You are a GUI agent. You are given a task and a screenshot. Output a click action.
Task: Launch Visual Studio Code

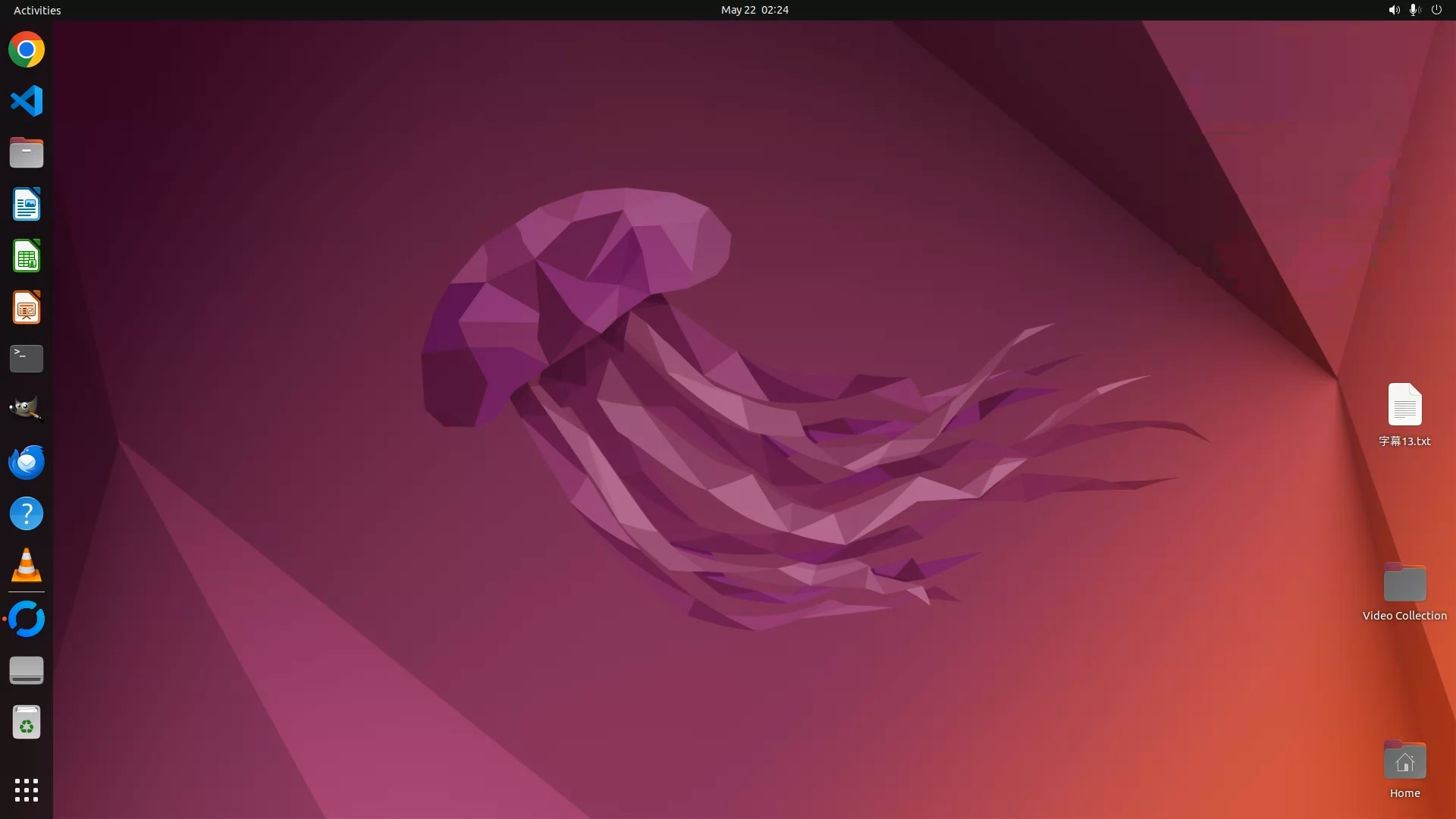point(27,101)
